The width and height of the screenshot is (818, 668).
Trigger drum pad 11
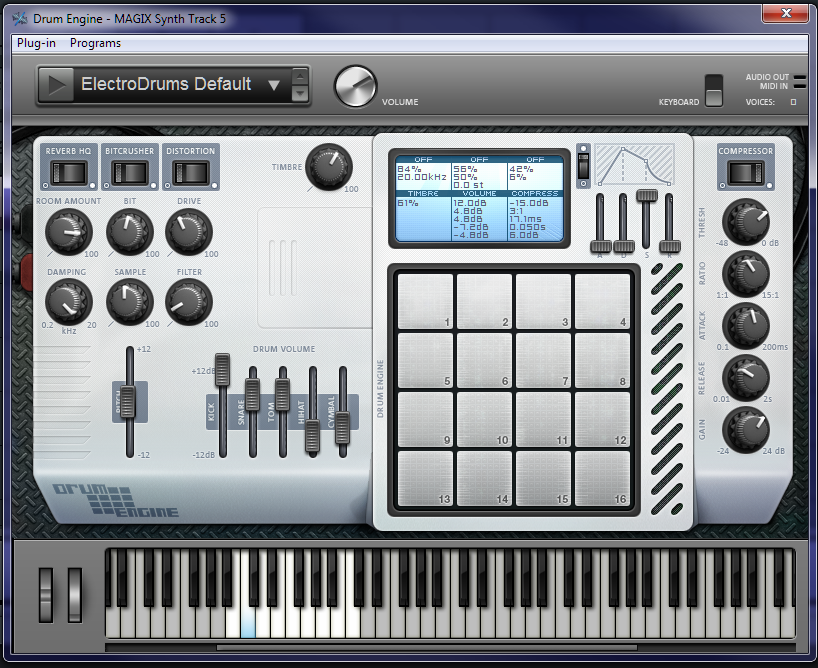point(543,420)
